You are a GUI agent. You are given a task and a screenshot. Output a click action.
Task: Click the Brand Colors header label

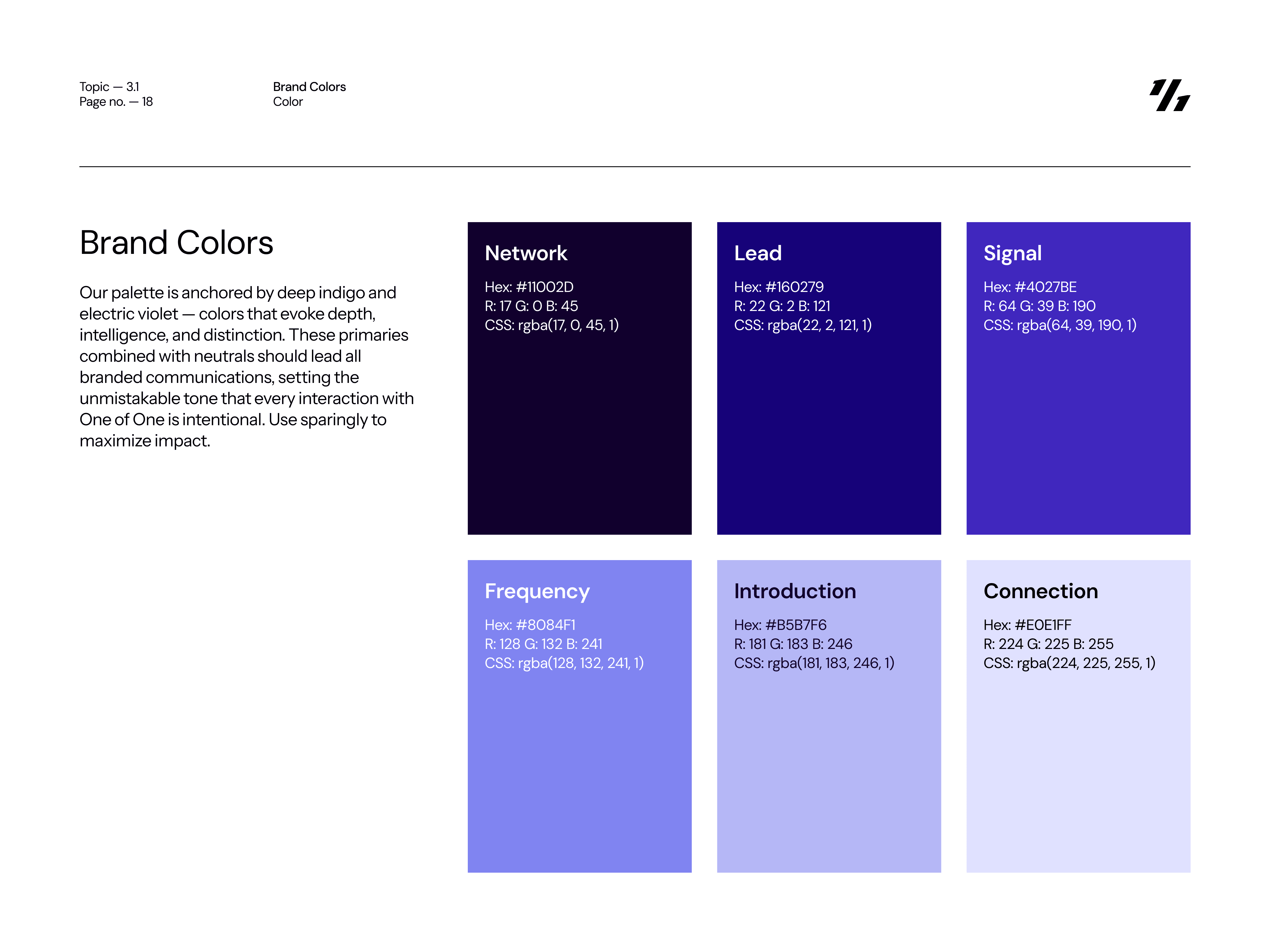pos(309,87)
